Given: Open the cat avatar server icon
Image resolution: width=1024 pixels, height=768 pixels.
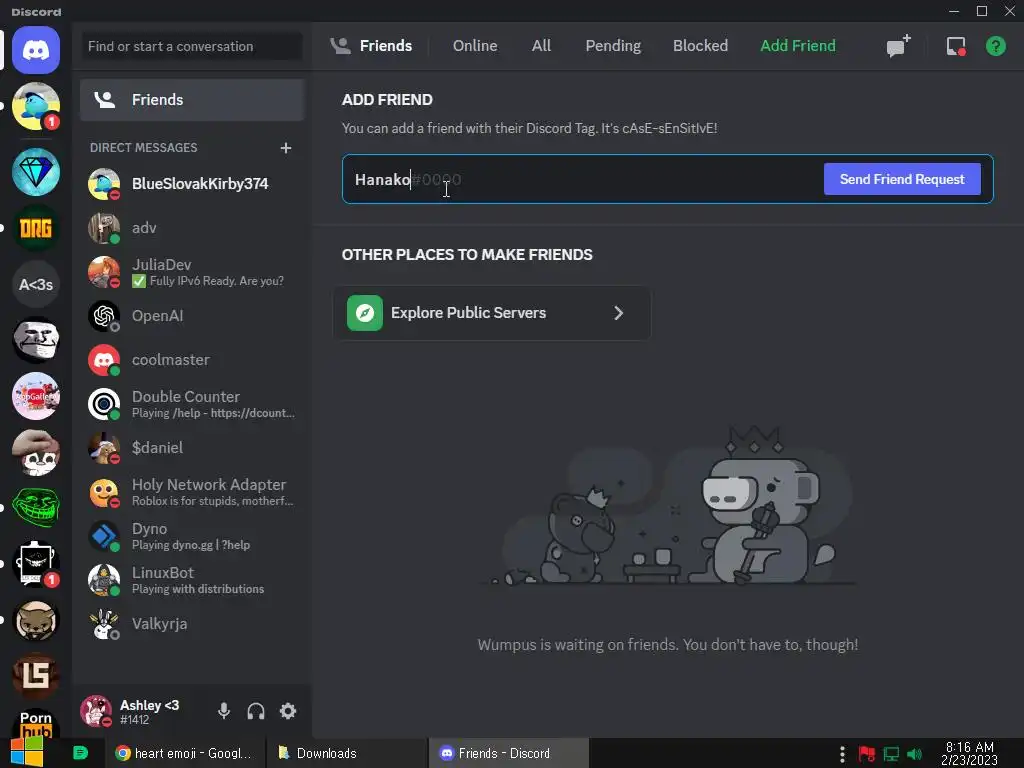Looking at the screenshot, I should pyautogui.click(x=36, y=620).
